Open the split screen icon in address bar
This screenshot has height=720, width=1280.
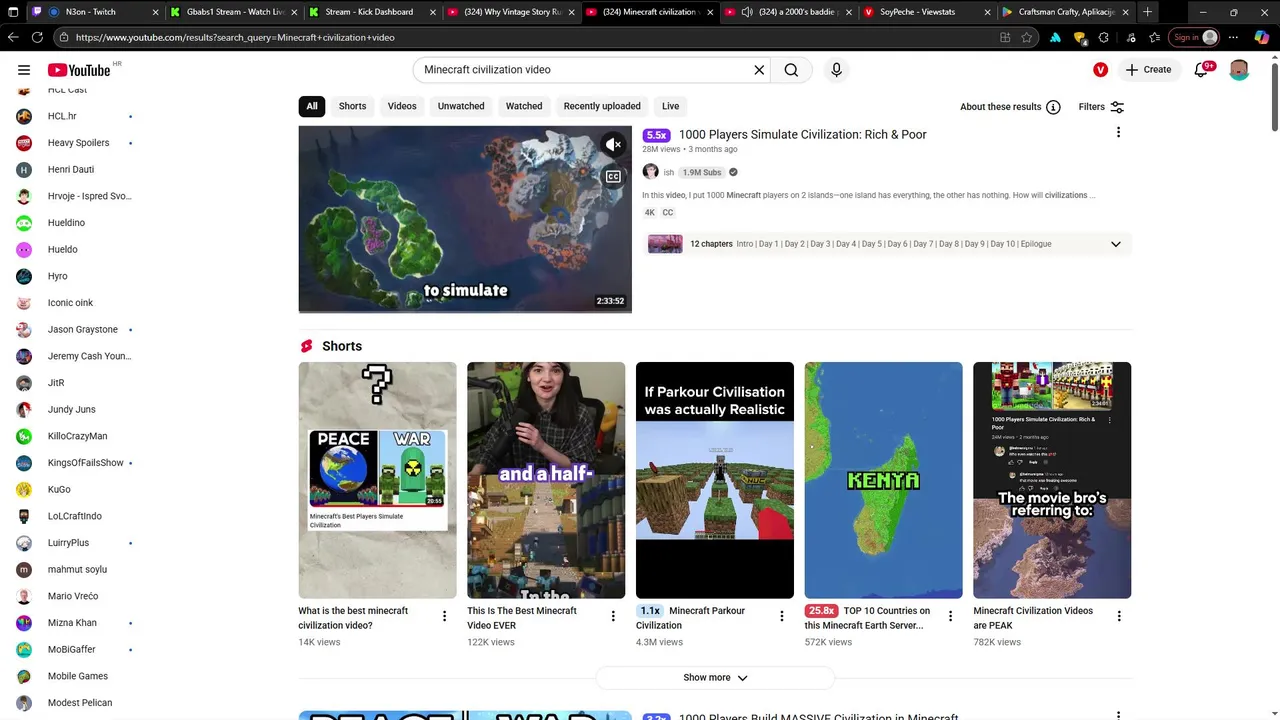(x=1005, y=37)
